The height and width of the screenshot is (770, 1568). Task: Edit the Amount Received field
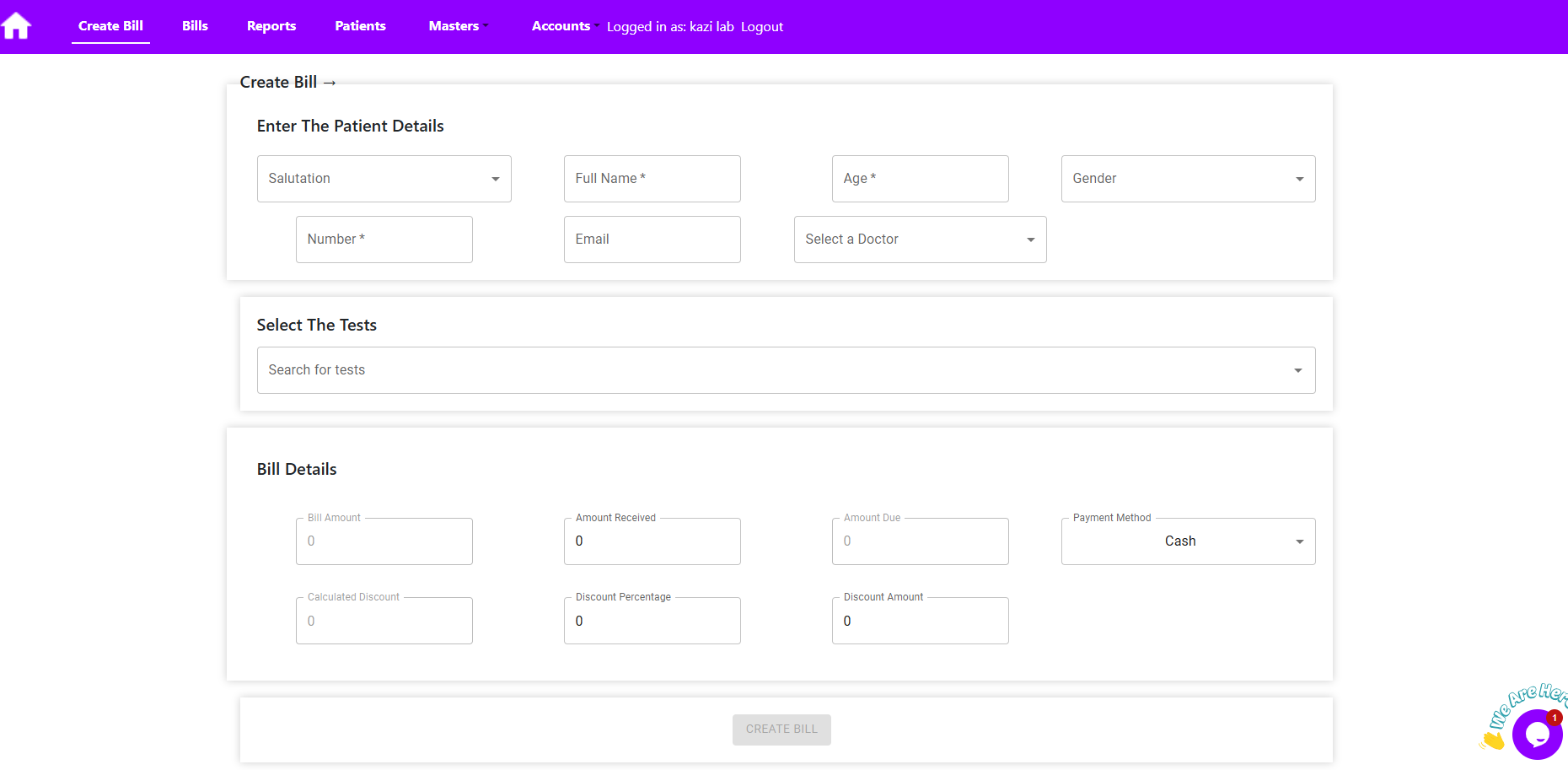click(x=652, y=541)
